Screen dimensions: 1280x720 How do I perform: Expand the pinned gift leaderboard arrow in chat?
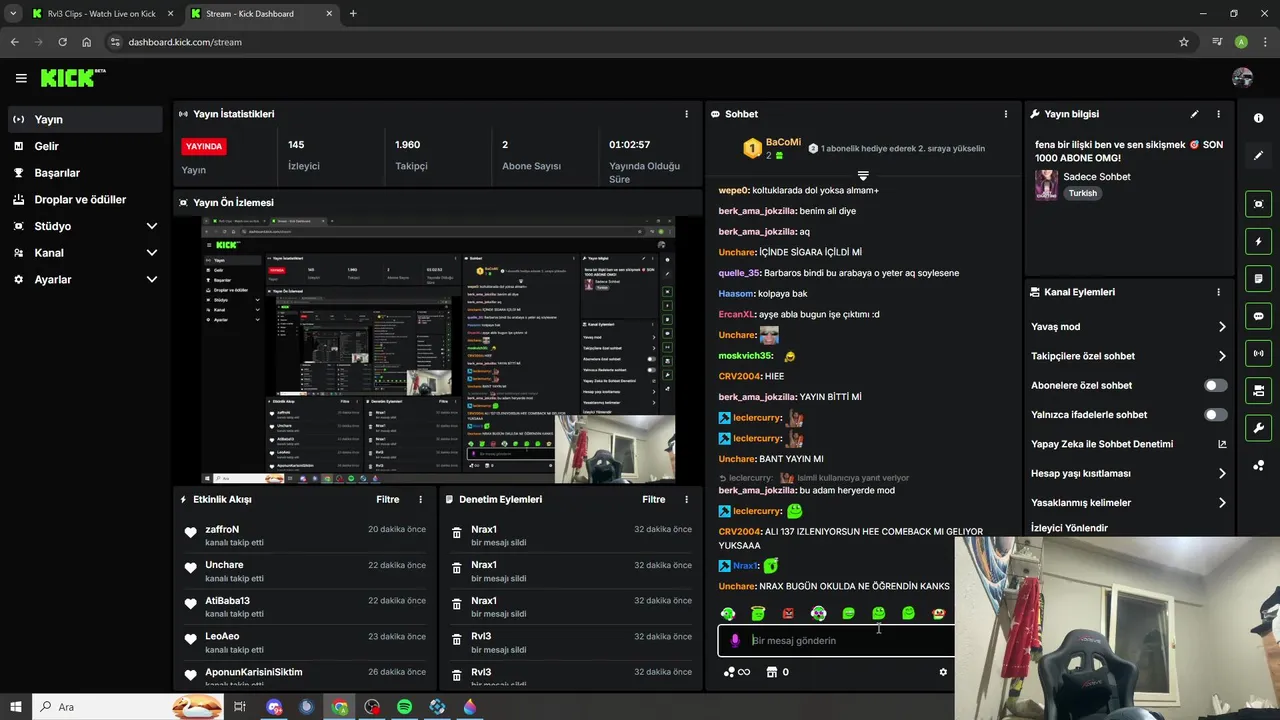(x=863, y=175)
